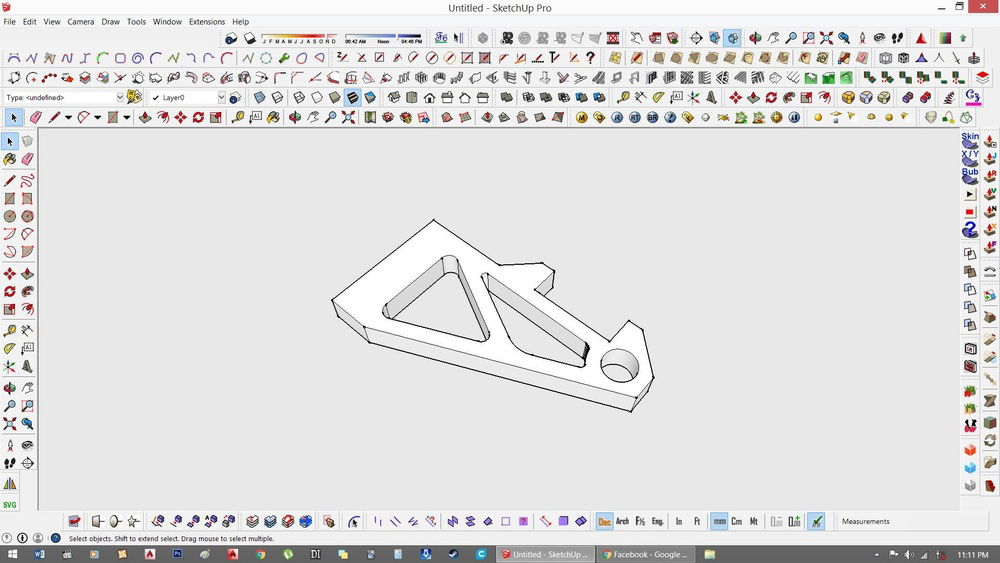Open the Type undefined dropdown

pos(120,98)
